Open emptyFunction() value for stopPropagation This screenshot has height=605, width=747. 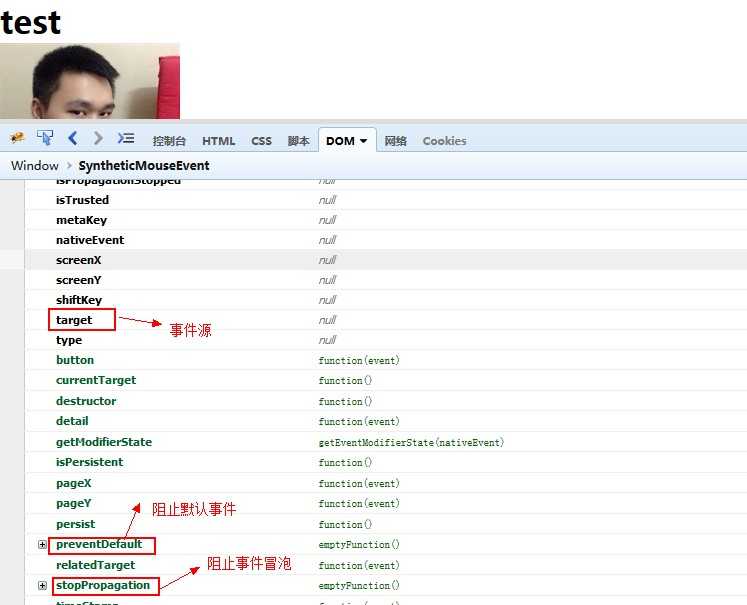[359, 585]
